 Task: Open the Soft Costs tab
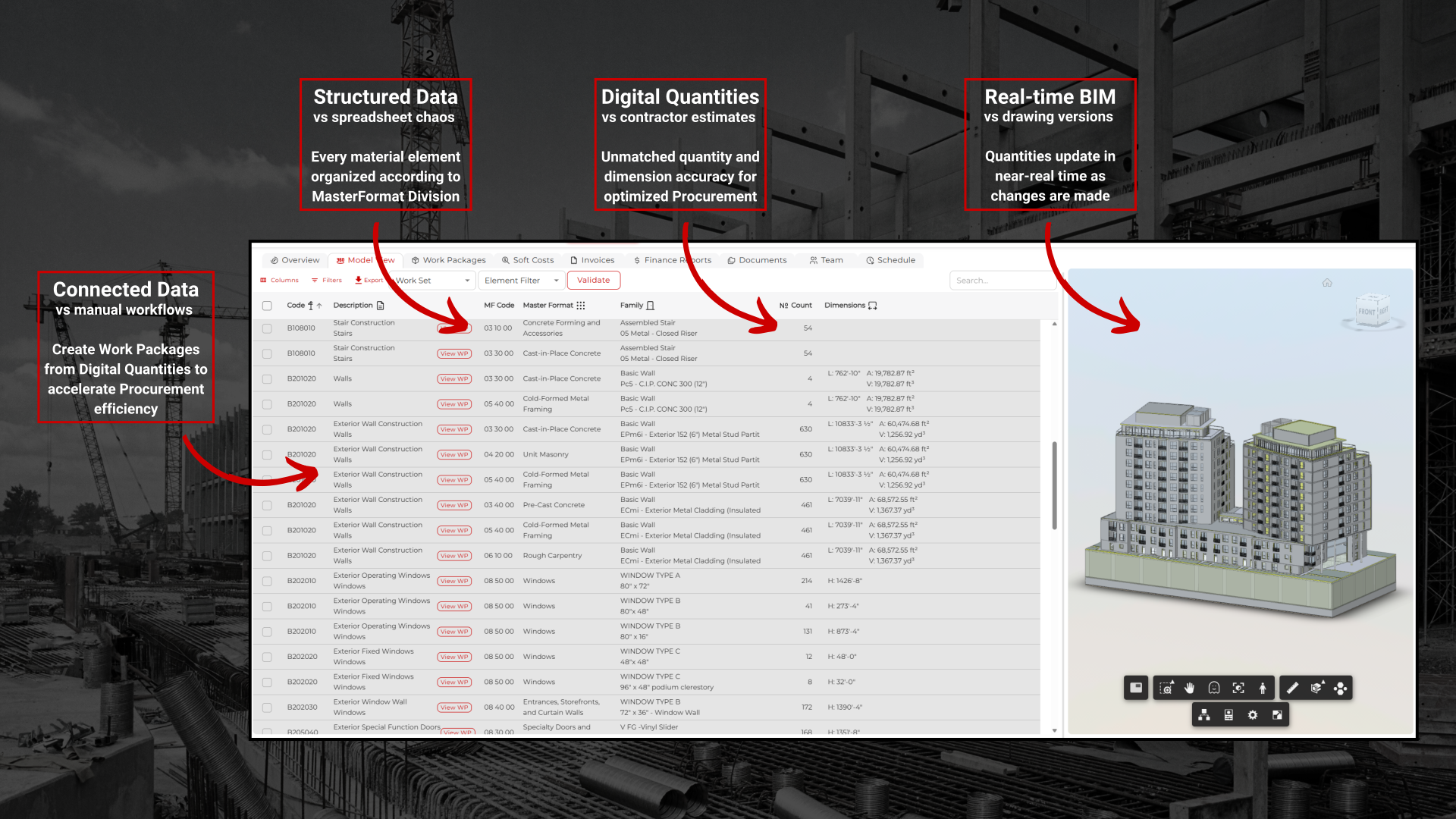pos(528,260)
